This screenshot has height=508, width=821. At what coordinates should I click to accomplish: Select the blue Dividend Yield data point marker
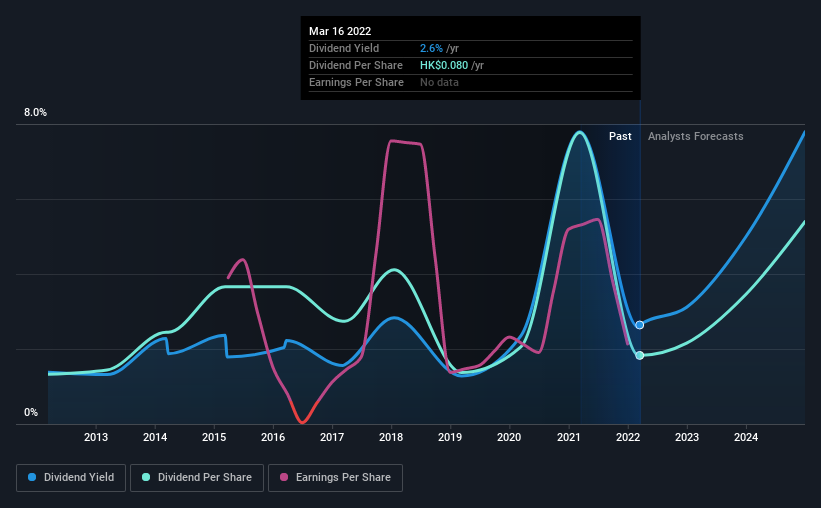coord(640,325)
